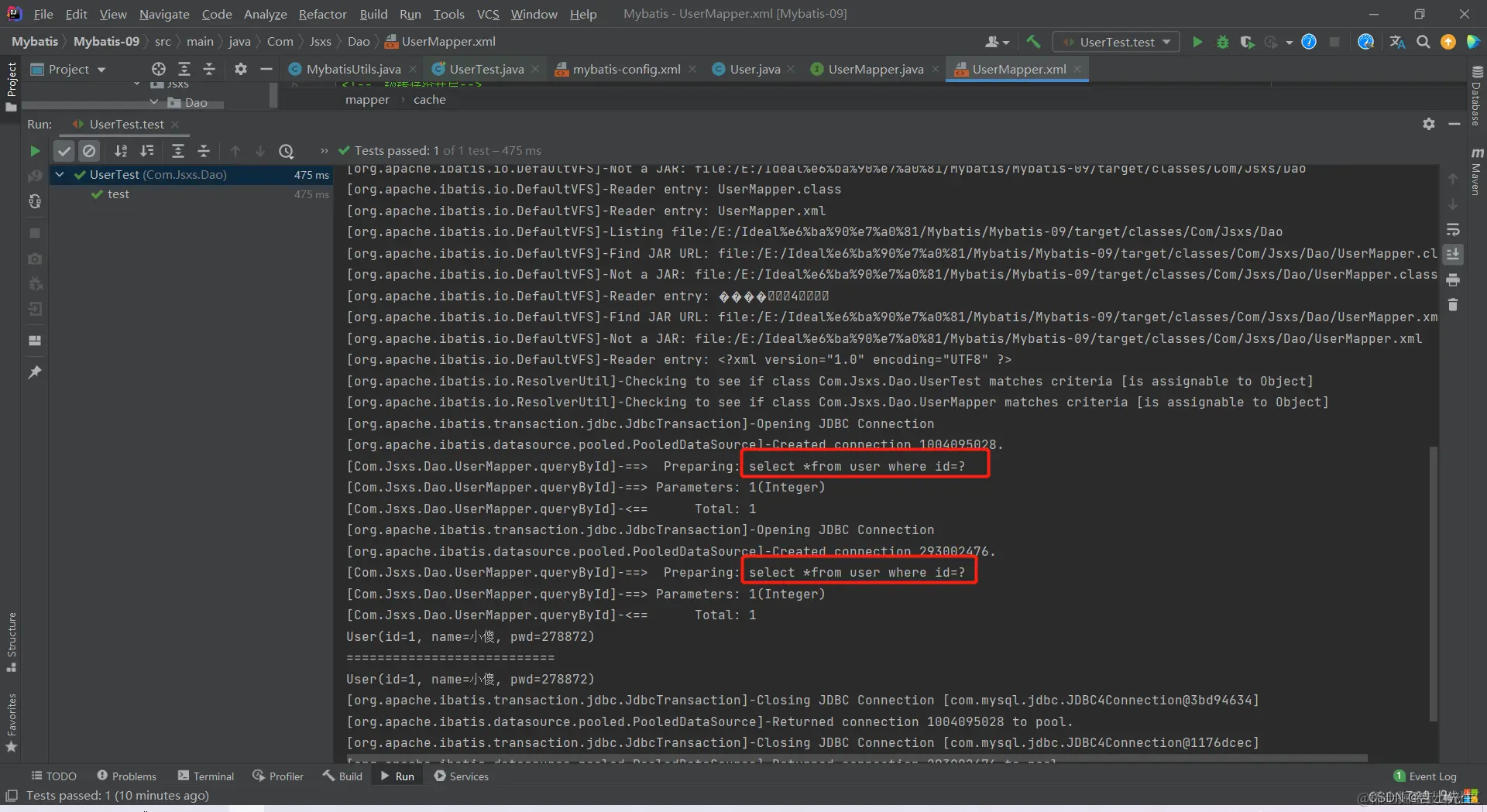The image size is (1487, 812).
Task: Close the UserMapper.xml editor tab
Action: pyautogui.click(x=1077, y=69)
